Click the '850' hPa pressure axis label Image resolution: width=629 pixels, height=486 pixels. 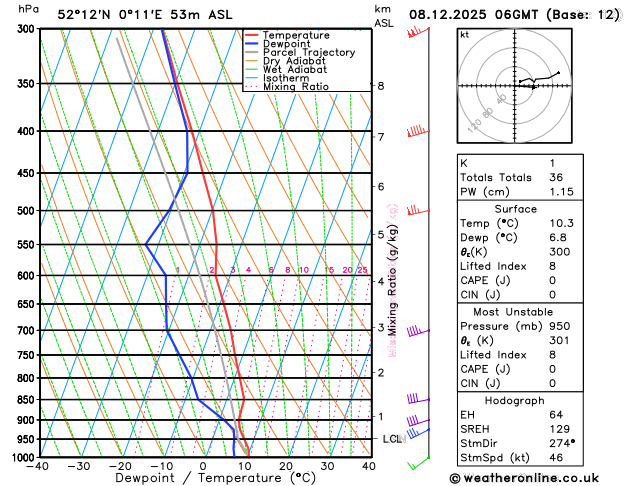tap(28, 400)
